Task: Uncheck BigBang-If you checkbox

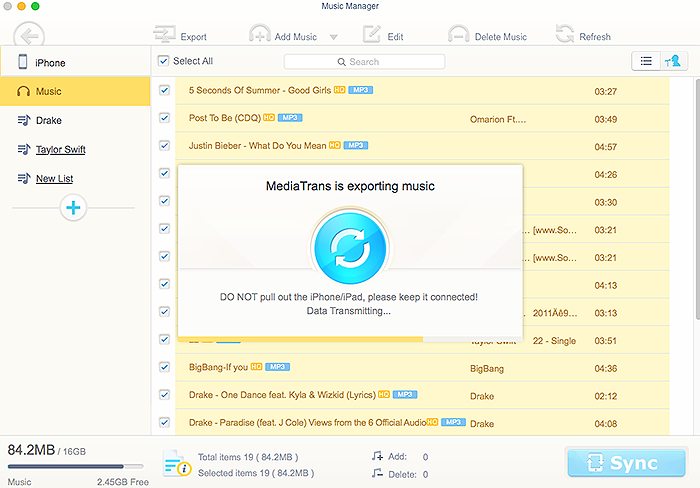Action: 164,367
